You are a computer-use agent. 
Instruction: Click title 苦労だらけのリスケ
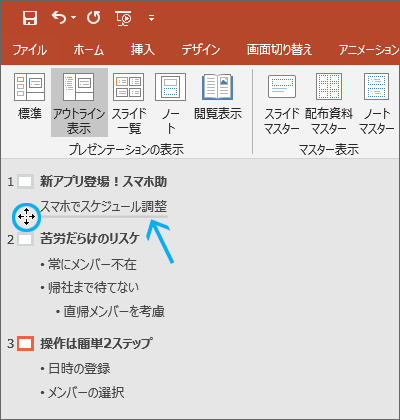pos(89,239)
